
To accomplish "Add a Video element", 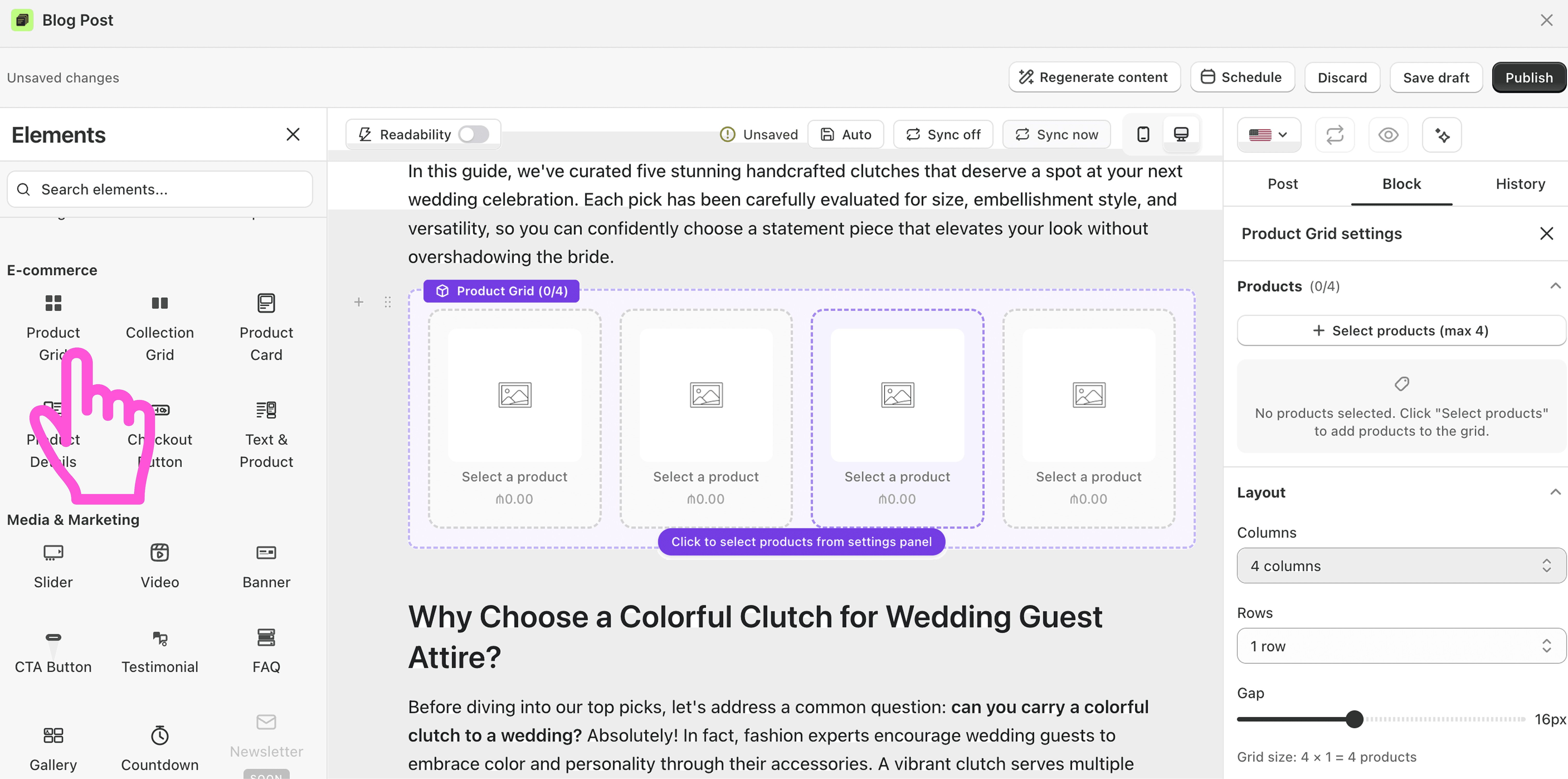I will coord(159,566).
